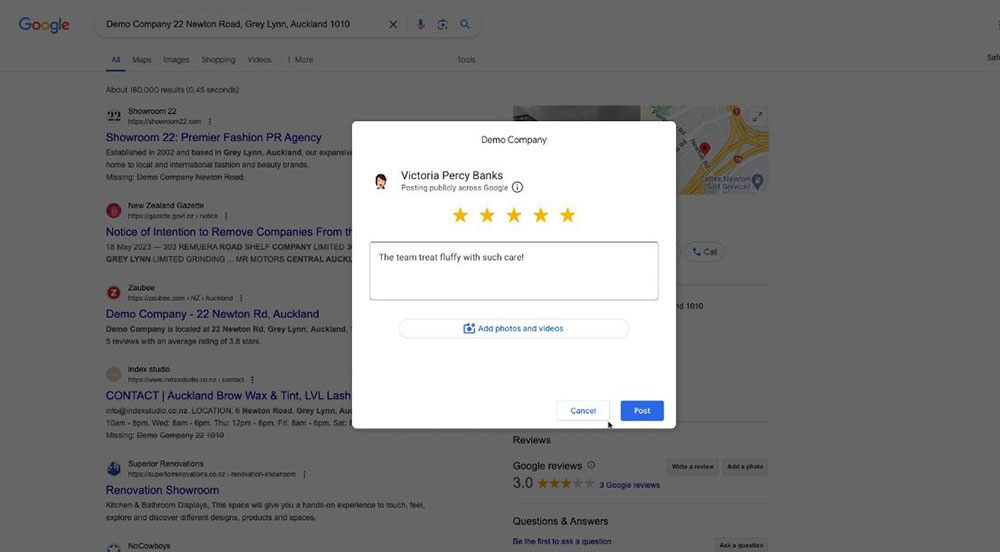Click Add photos and videos button

coord(513,328)
